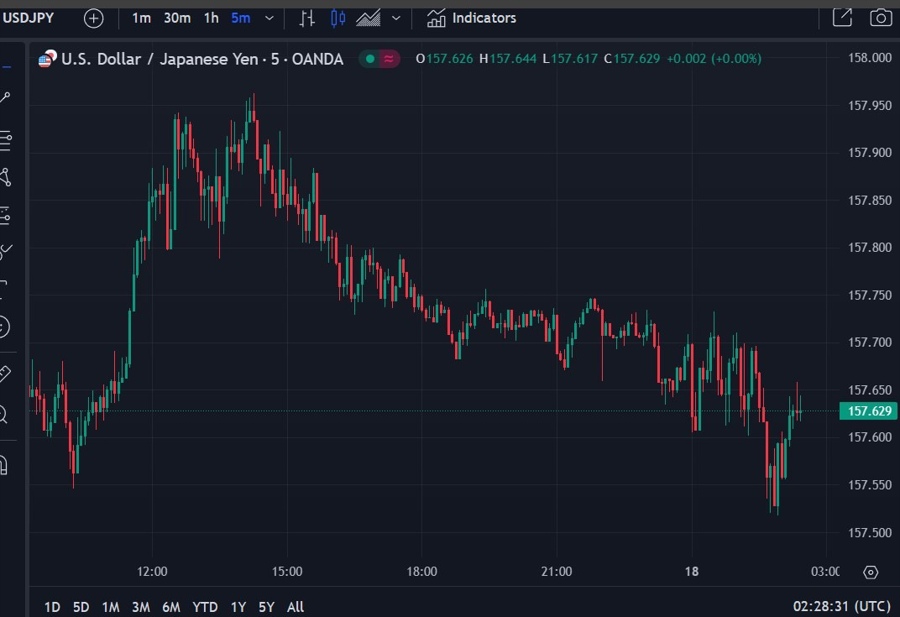Open the USDJPY symbol search
This screenshot has height=617, width=900.
28,18
